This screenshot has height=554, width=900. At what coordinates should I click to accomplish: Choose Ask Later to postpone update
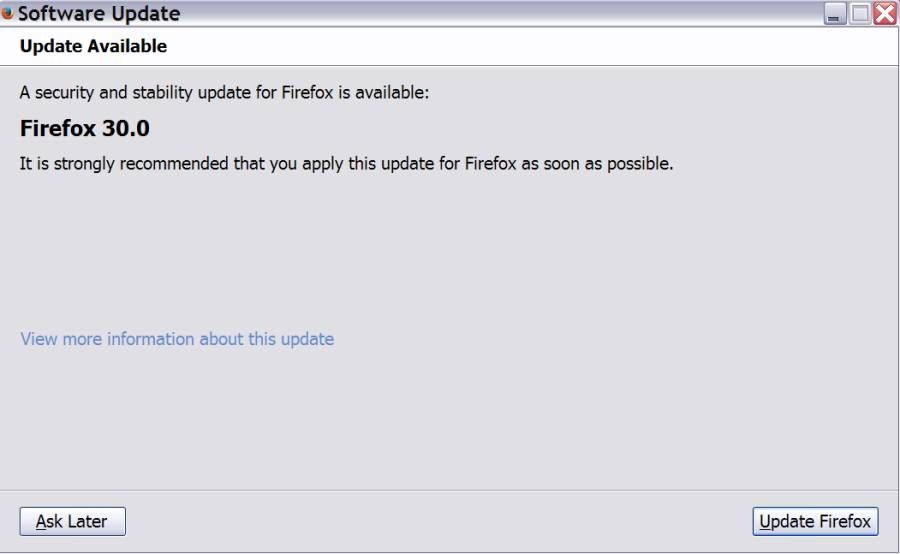coord(72,521)
